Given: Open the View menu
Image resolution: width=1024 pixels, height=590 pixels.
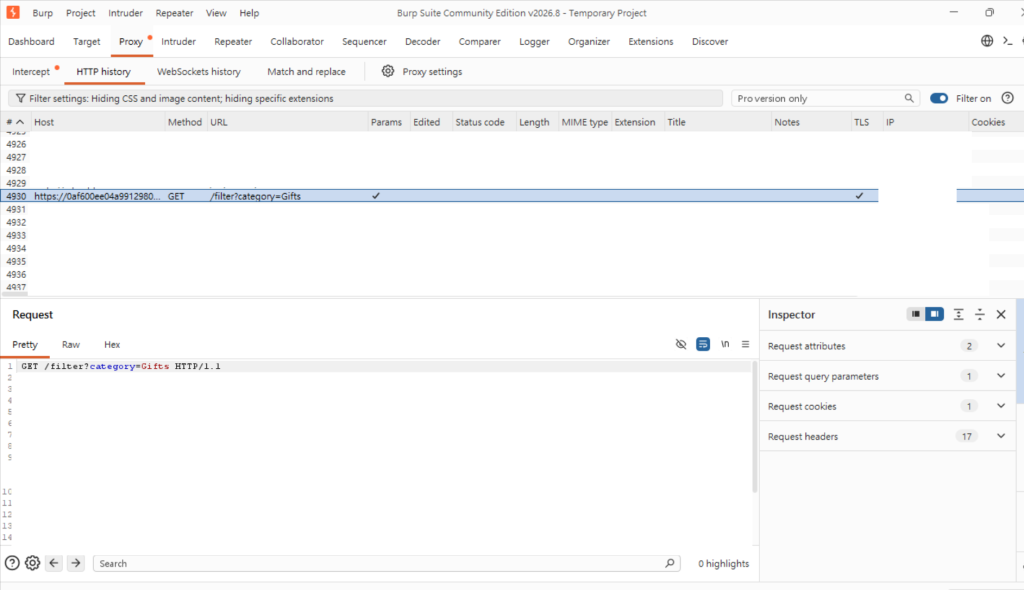Looking at the screenshot, I should [216, 13].
